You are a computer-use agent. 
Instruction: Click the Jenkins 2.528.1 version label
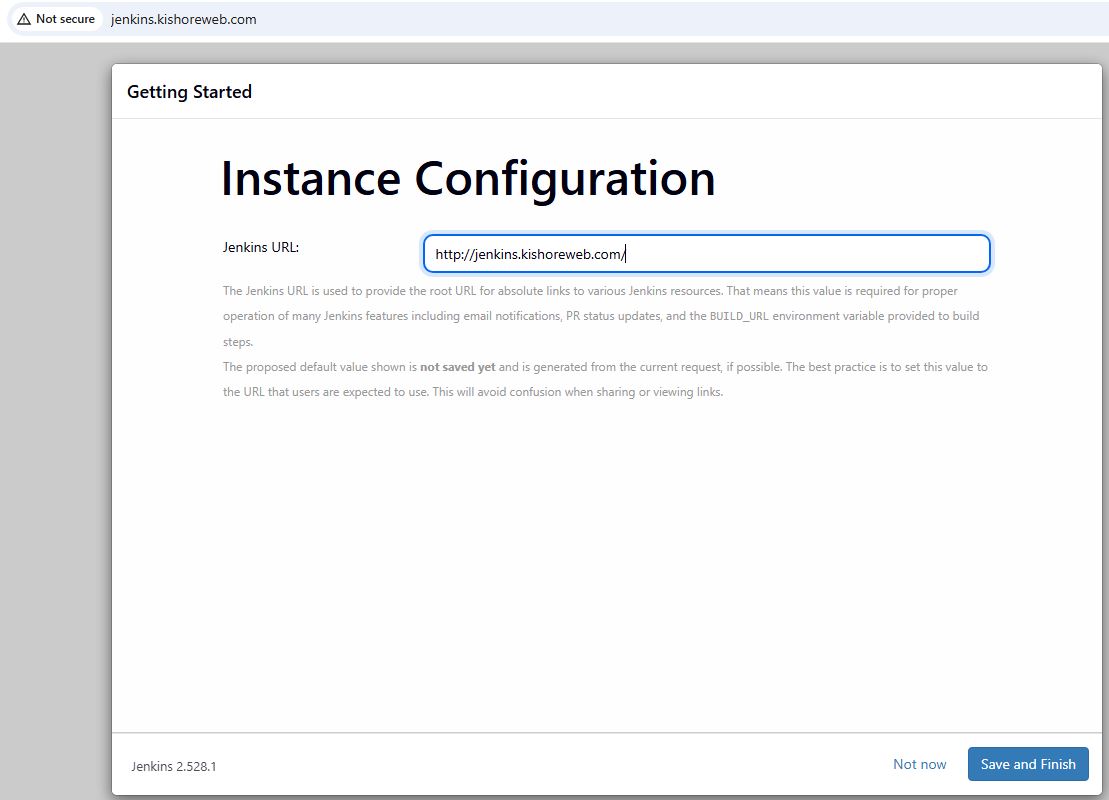174,766
